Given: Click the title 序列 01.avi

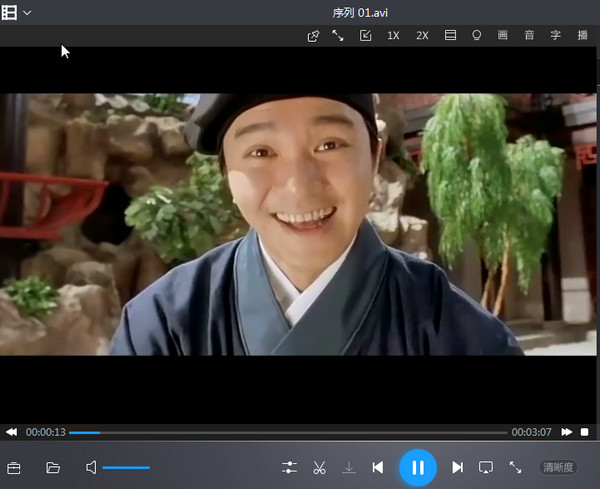Looking at the screenshot, I should 360,13.
